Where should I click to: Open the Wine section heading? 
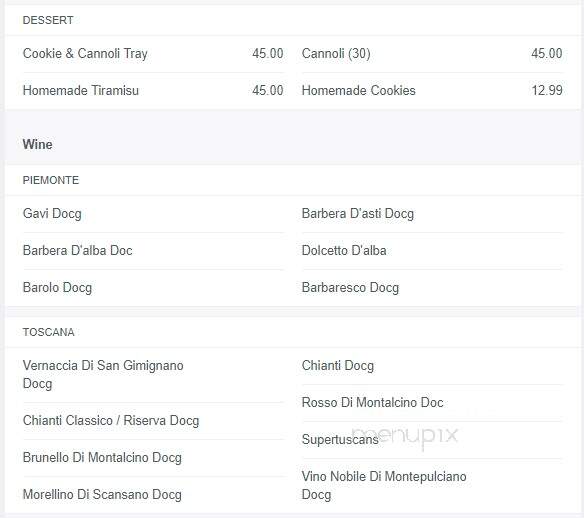pyautogui.click(x=38, y=144)
